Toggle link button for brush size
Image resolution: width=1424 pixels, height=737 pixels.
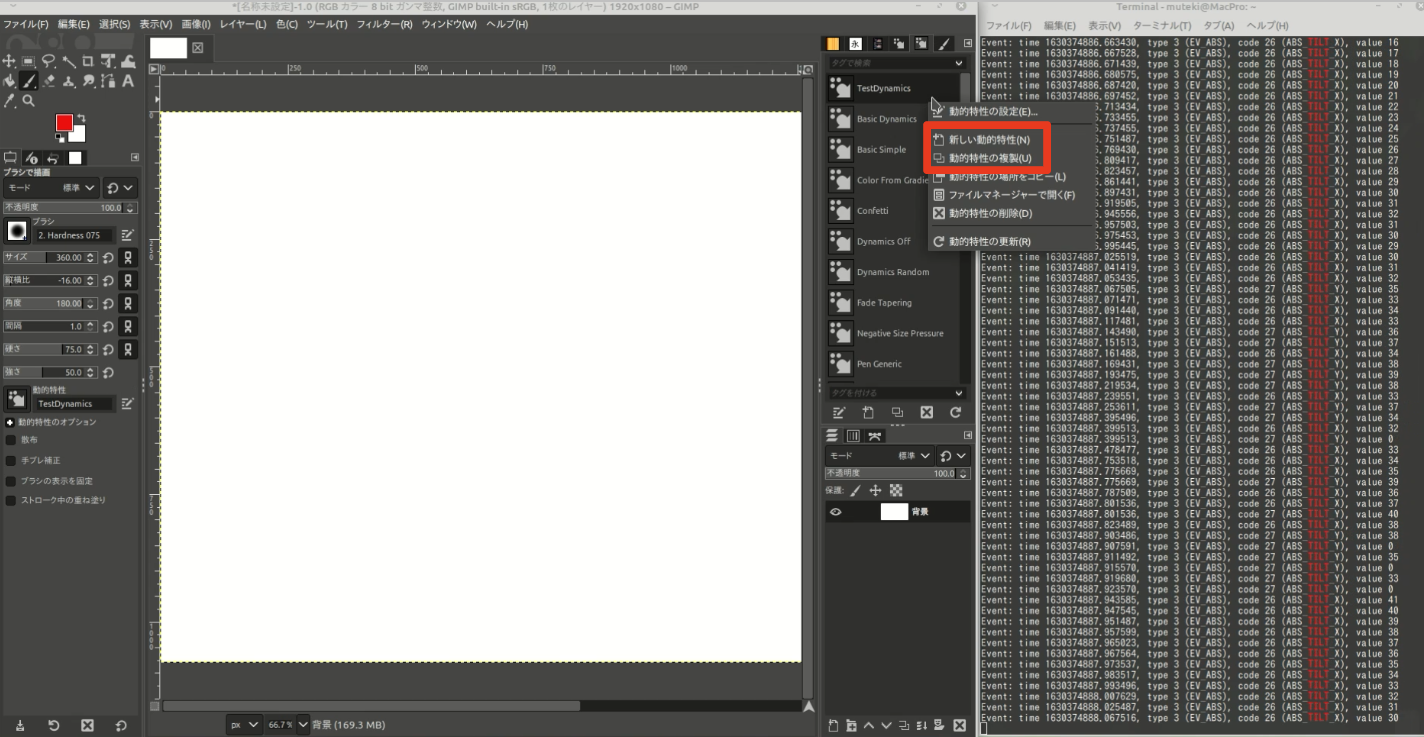128,257
